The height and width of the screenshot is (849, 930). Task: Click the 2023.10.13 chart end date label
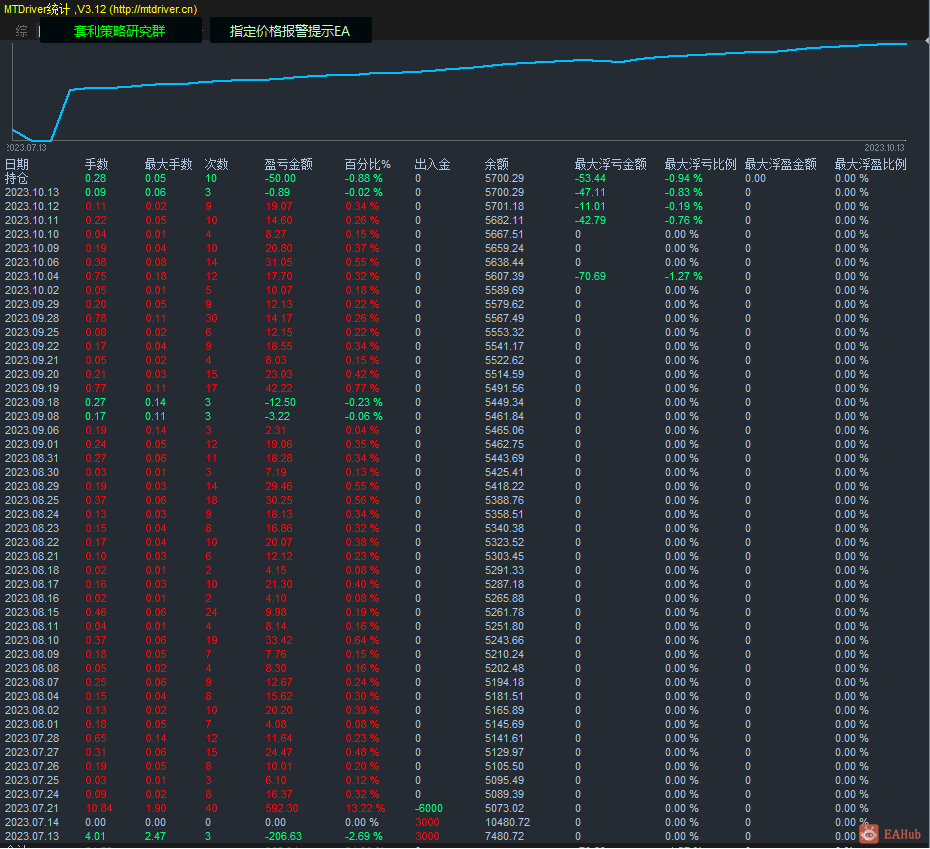pyautogui.click(x=884, y=148)
